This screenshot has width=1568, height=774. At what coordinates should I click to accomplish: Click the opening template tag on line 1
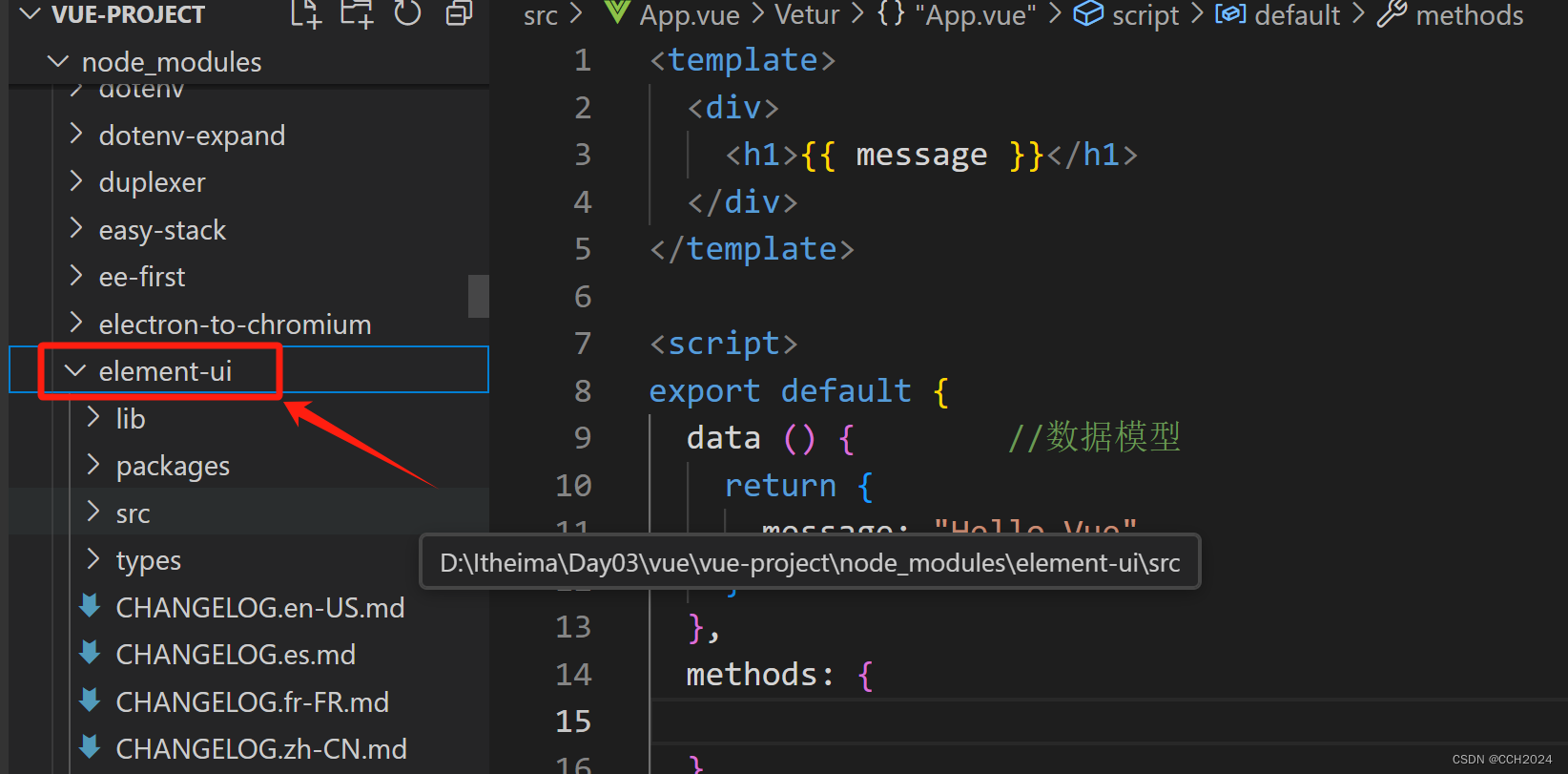pos(743,60)
